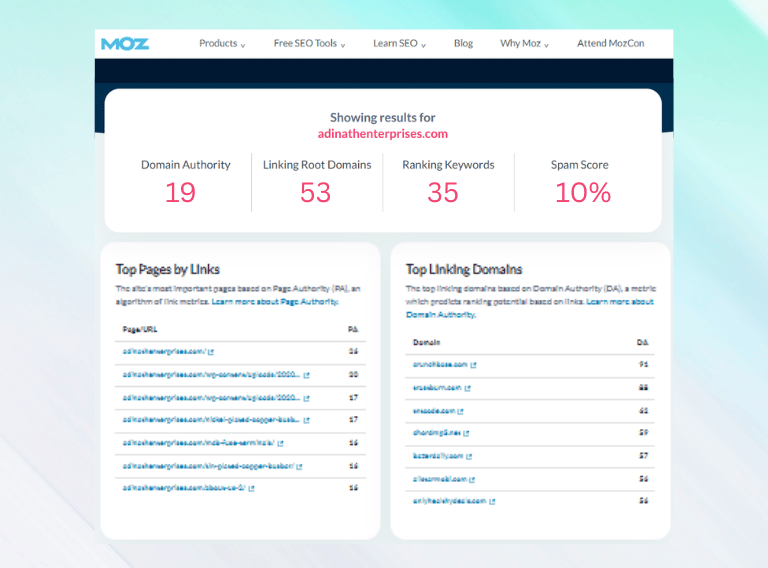The width and height of the screenshot is (768, 568).
Task: Open the Blog nav item
Action: (463, 43)
